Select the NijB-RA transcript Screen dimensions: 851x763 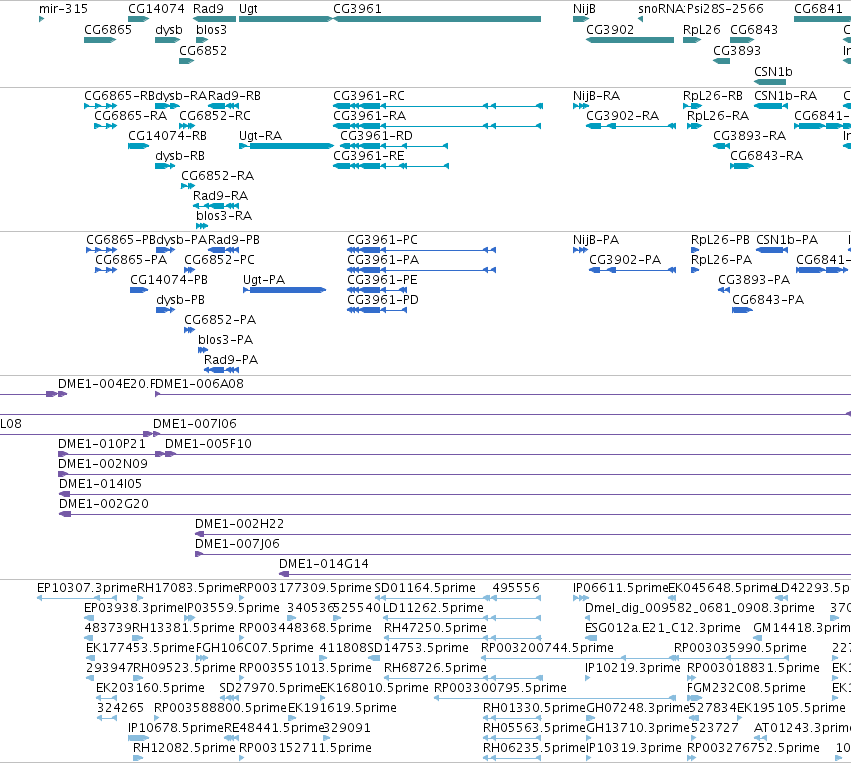click(581, 106)
